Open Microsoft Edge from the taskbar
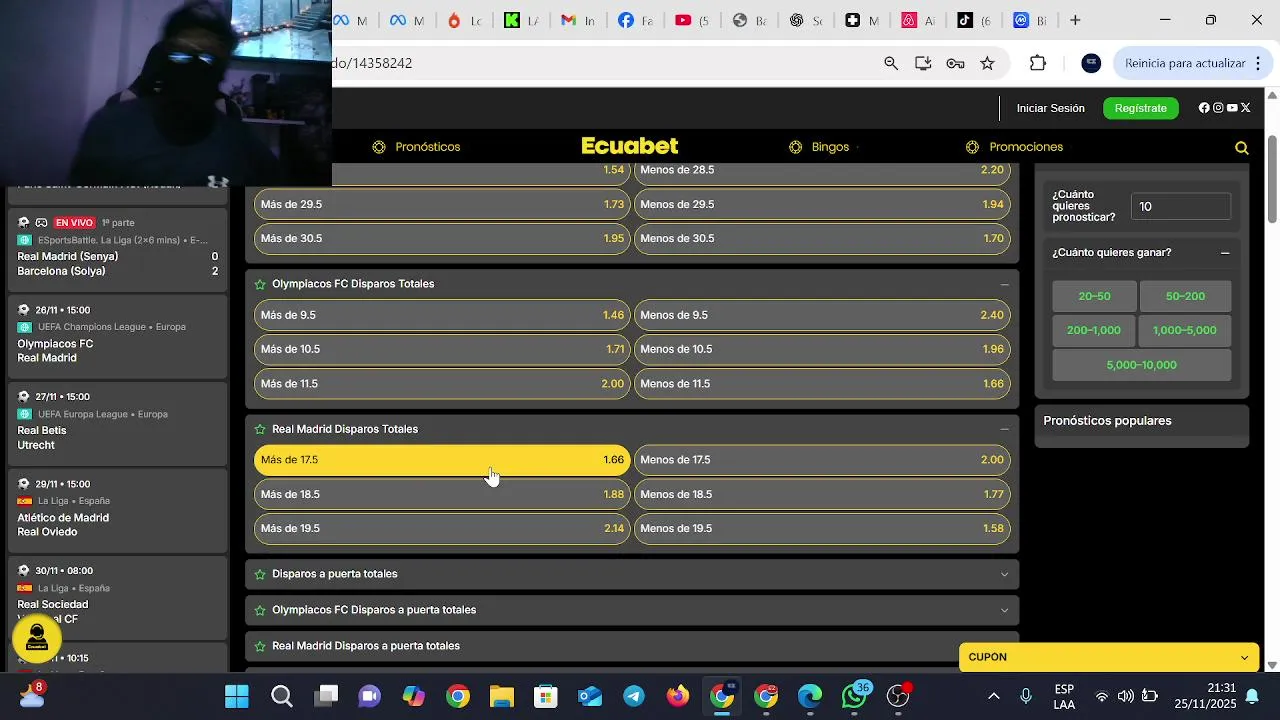The height and width of the screenshot is (720, 1280). click(x=810, y=696)
